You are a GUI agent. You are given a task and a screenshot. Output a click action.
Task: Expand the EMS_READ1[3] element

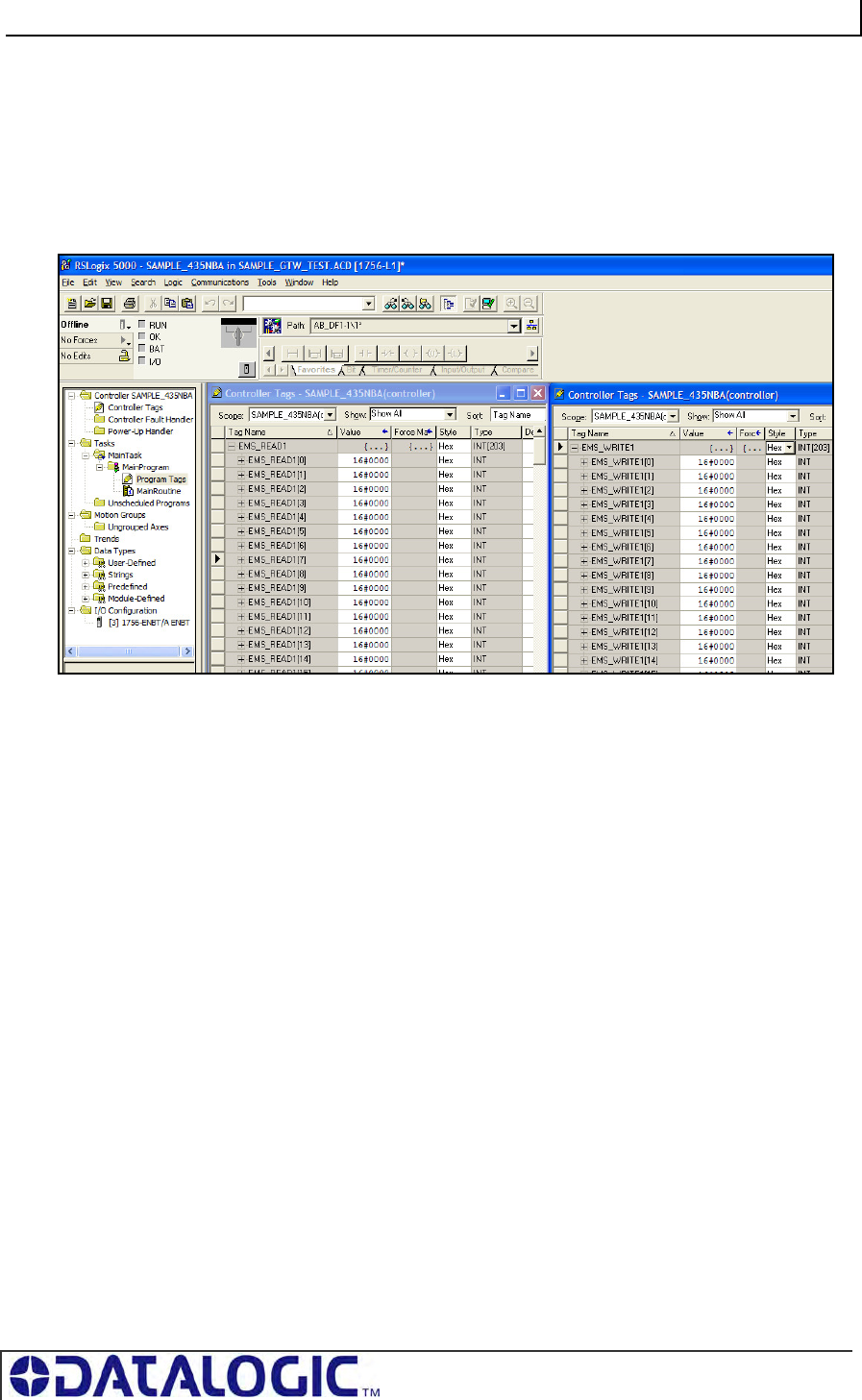[x=241, y=504]
